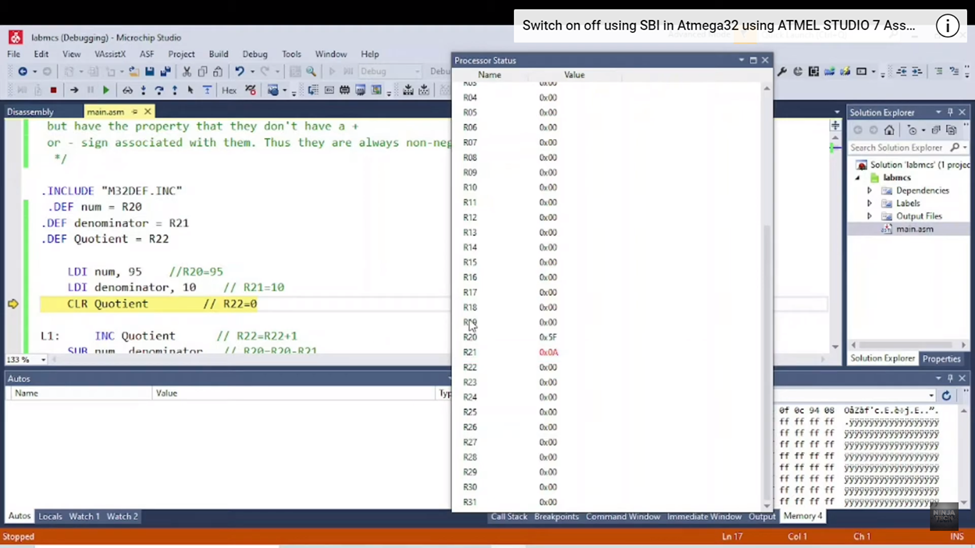Click the Step Into icon

pyautogui.click(x=144, y=90)
